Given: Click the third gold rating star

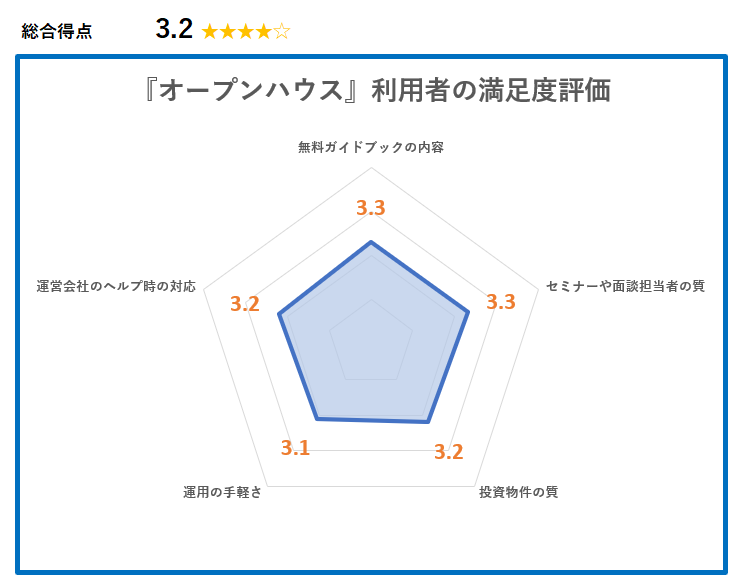Looking at the screenshot, I should pyautogui.click(x=246, y=32).
